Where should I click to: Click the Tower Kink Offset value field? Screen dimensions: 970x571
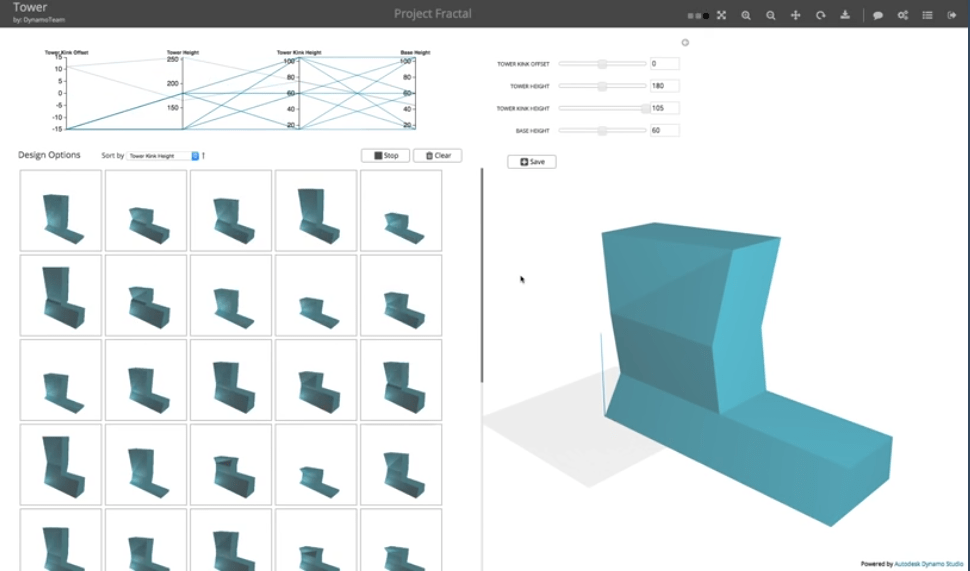[x=664, y=64]
